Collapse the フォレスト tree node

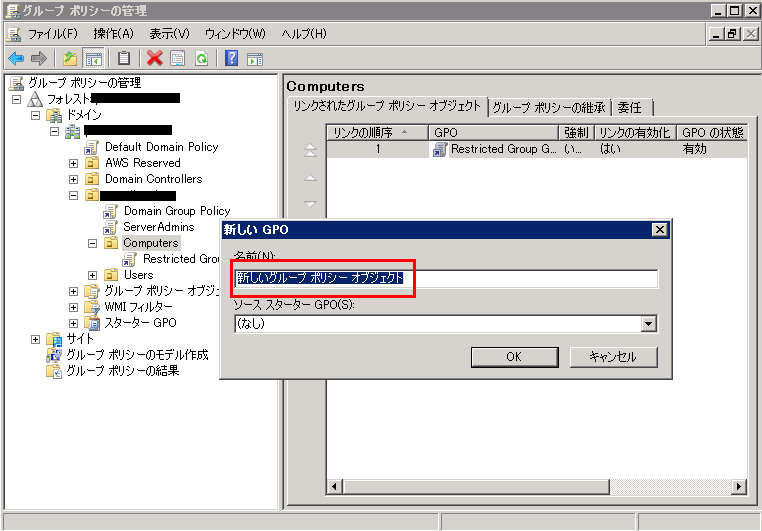17,100
